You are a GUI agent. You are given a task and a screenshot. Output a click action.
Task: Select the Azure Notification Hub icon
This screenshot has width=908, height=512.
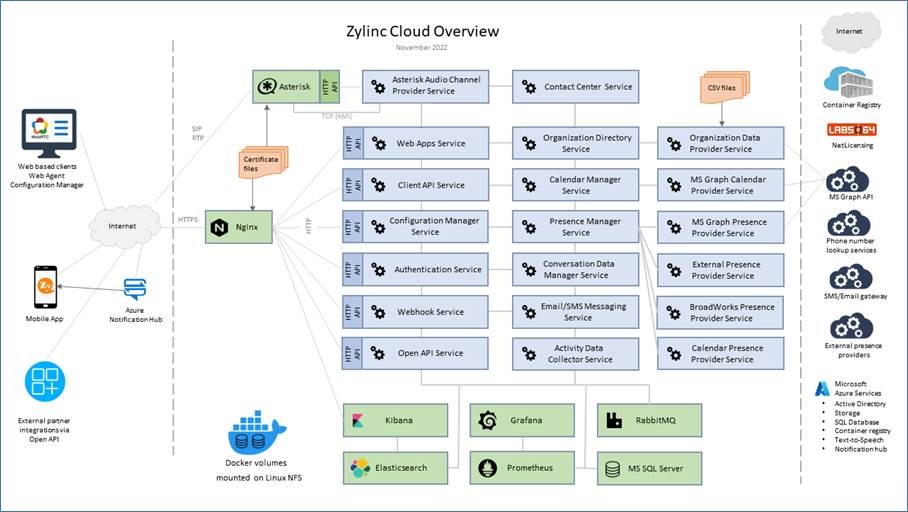pyautogui.click(x=134, y=289)
